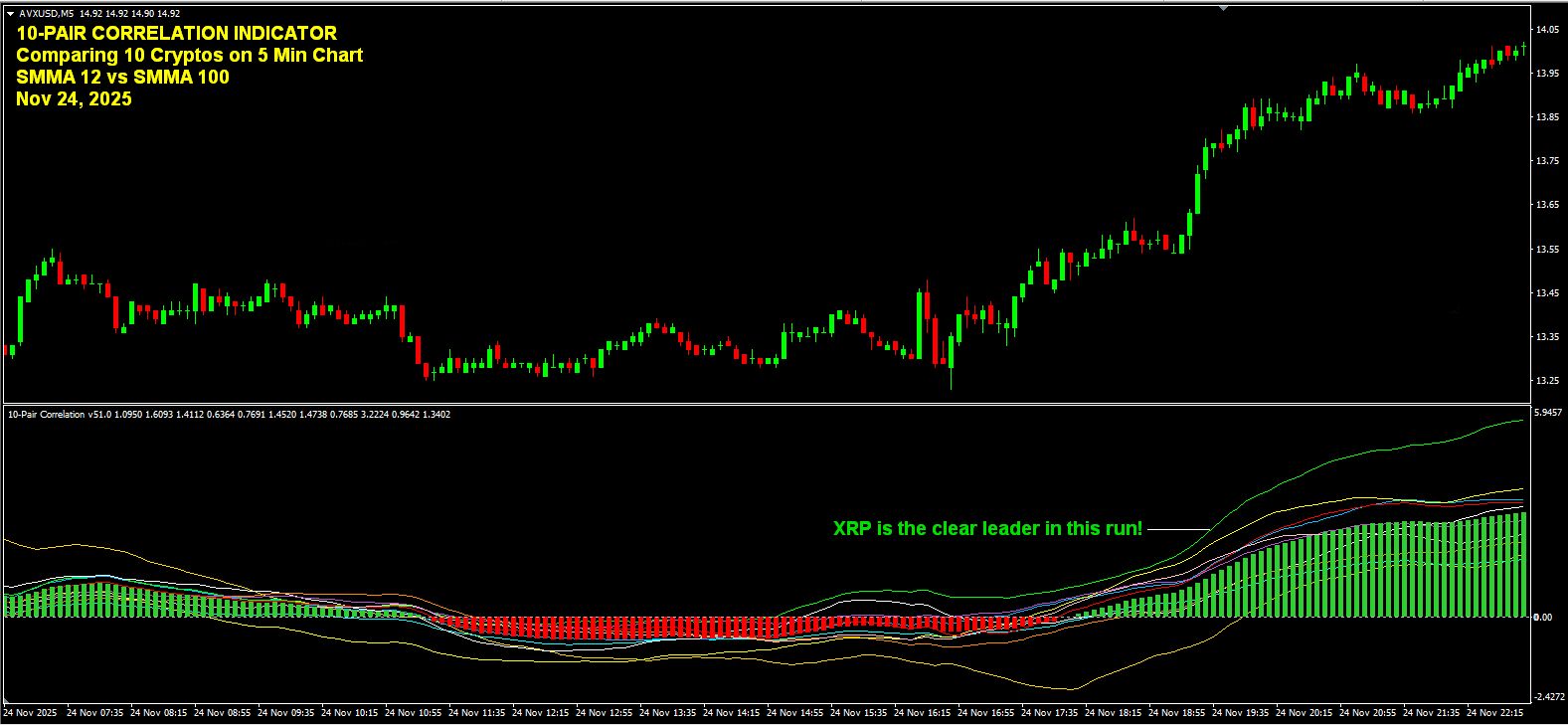Click the 'XRP is the clear leader' annotation
Viewport: 1568px width, 726px height.
[x=987, y=528]
